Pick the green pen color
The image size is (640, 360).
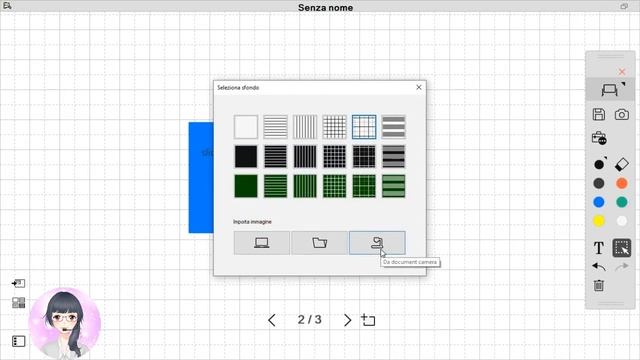point(622,202)
